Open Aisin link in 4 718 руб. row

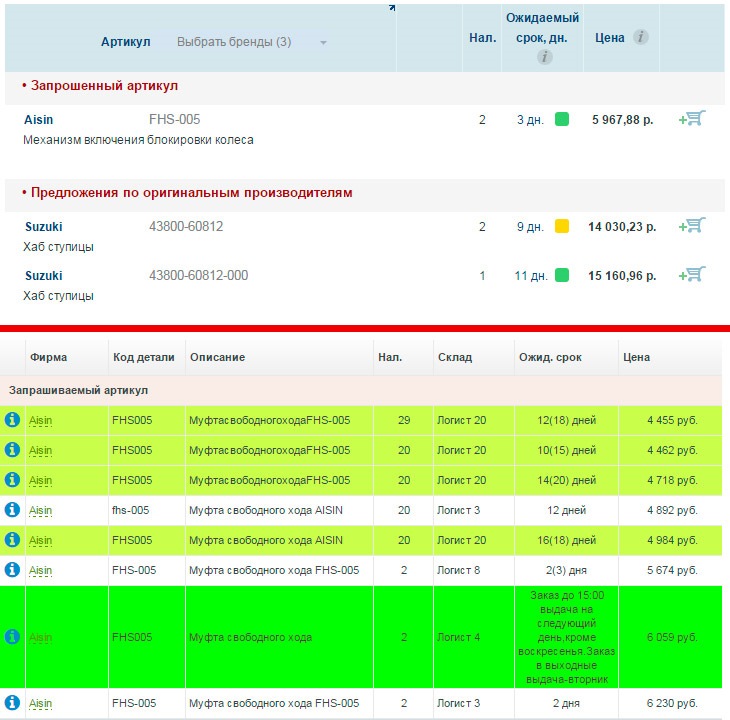pyautogui.click(x=41, y=480)
